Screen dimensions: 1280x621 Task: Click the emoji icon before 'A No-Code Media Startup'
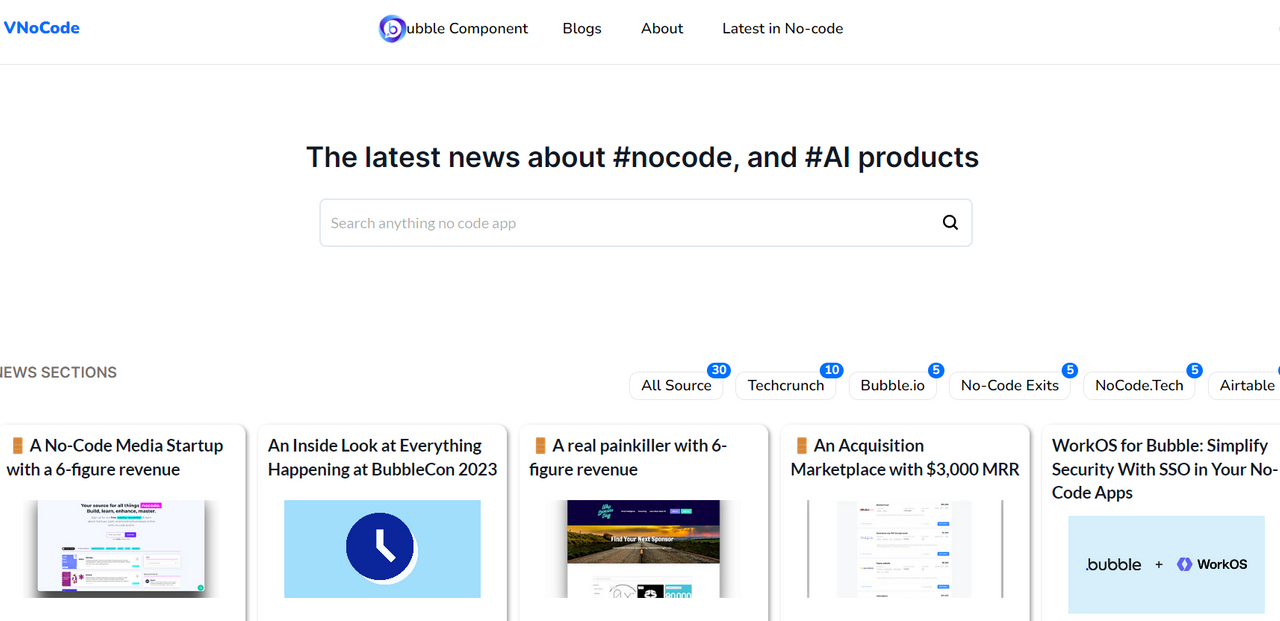(x=17, y=446)
